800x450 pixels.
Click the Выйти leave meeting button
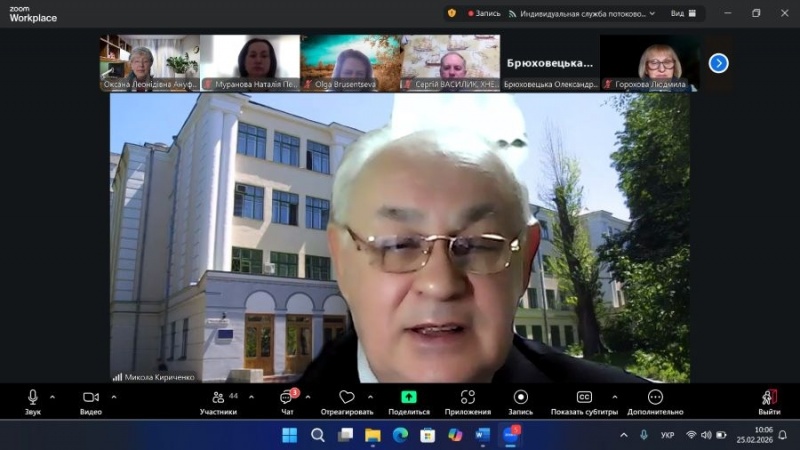(x=769, y=398)
